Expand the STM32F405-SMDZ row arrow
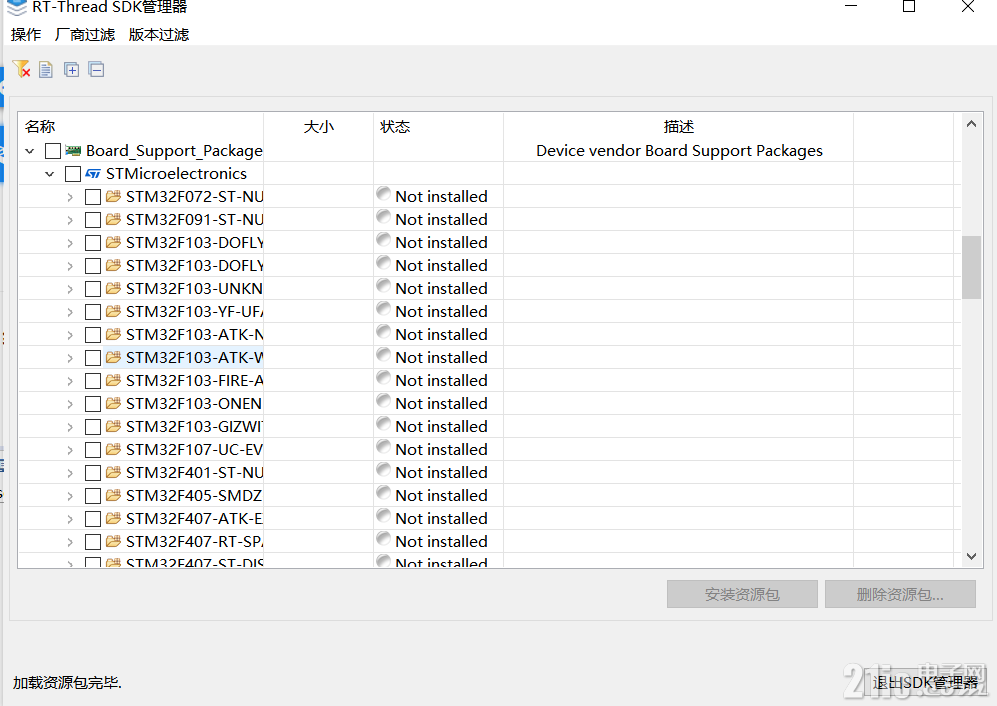997x706 pixels. click(70, 497)
